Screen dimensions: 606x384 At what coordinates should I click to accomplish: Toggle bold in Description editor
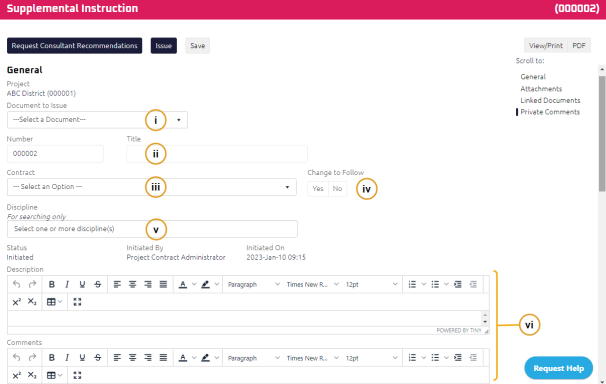click(x=51, y=284)
